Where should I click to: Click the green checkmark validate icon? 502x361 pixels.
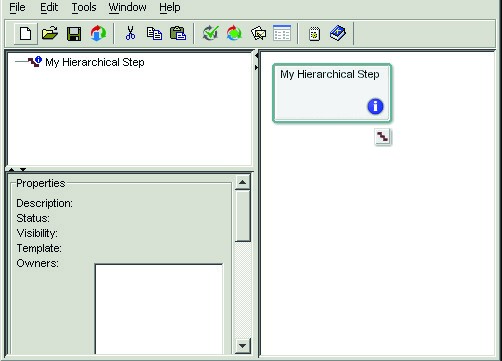pos(210,33)
